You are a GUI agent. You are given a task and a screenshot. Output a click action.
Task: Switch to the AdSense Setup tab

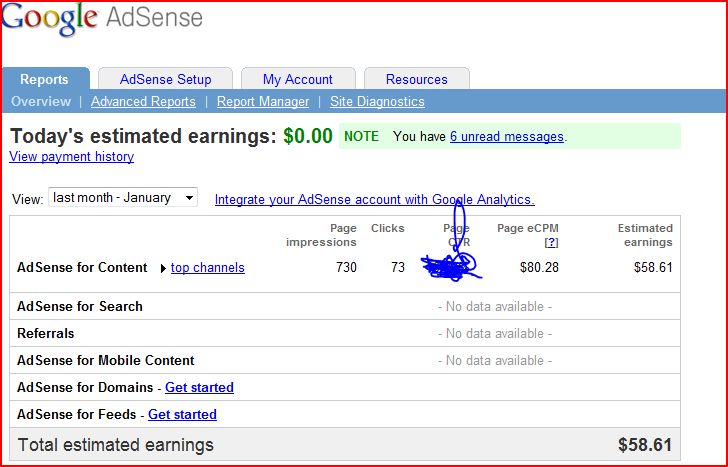pyautogui.click(x=165, y=79)
